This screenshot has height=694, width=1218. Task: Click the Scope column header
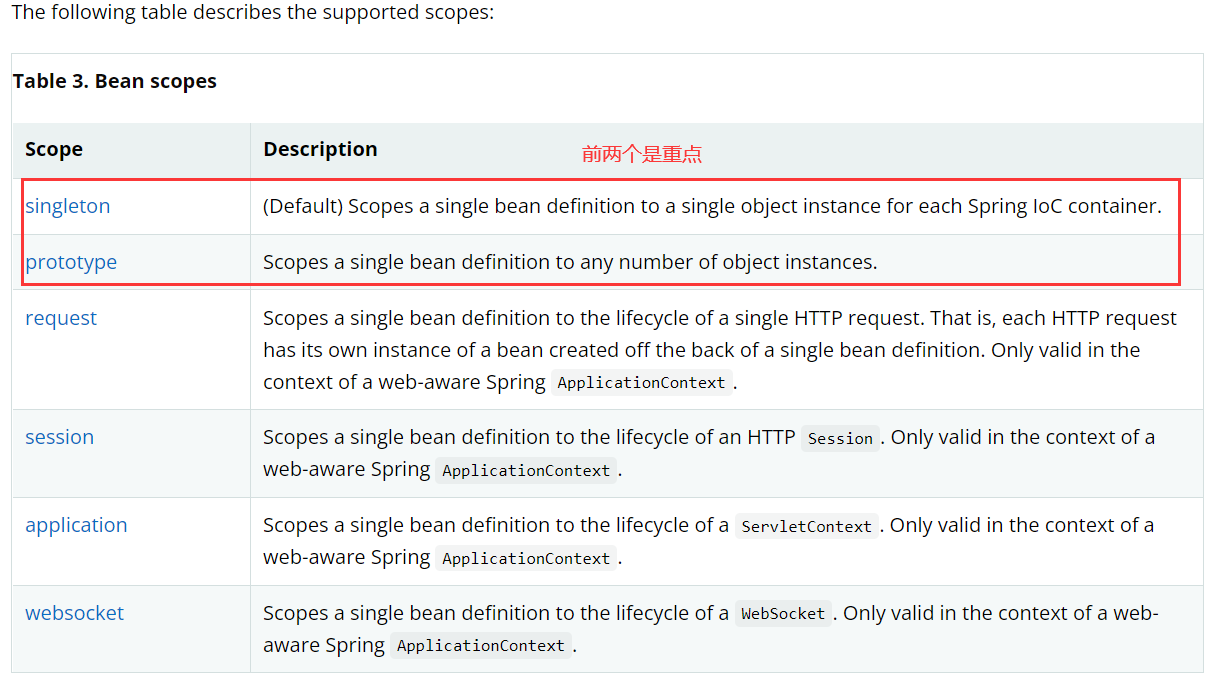click(x=54, y=149)
